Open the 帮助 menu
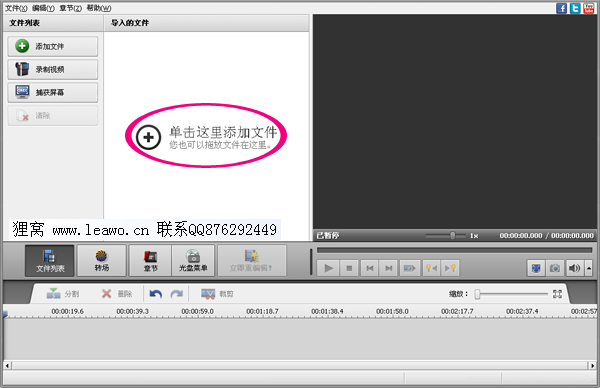The image size is (600, 388). pyautogui.click(x=99, y=8)
